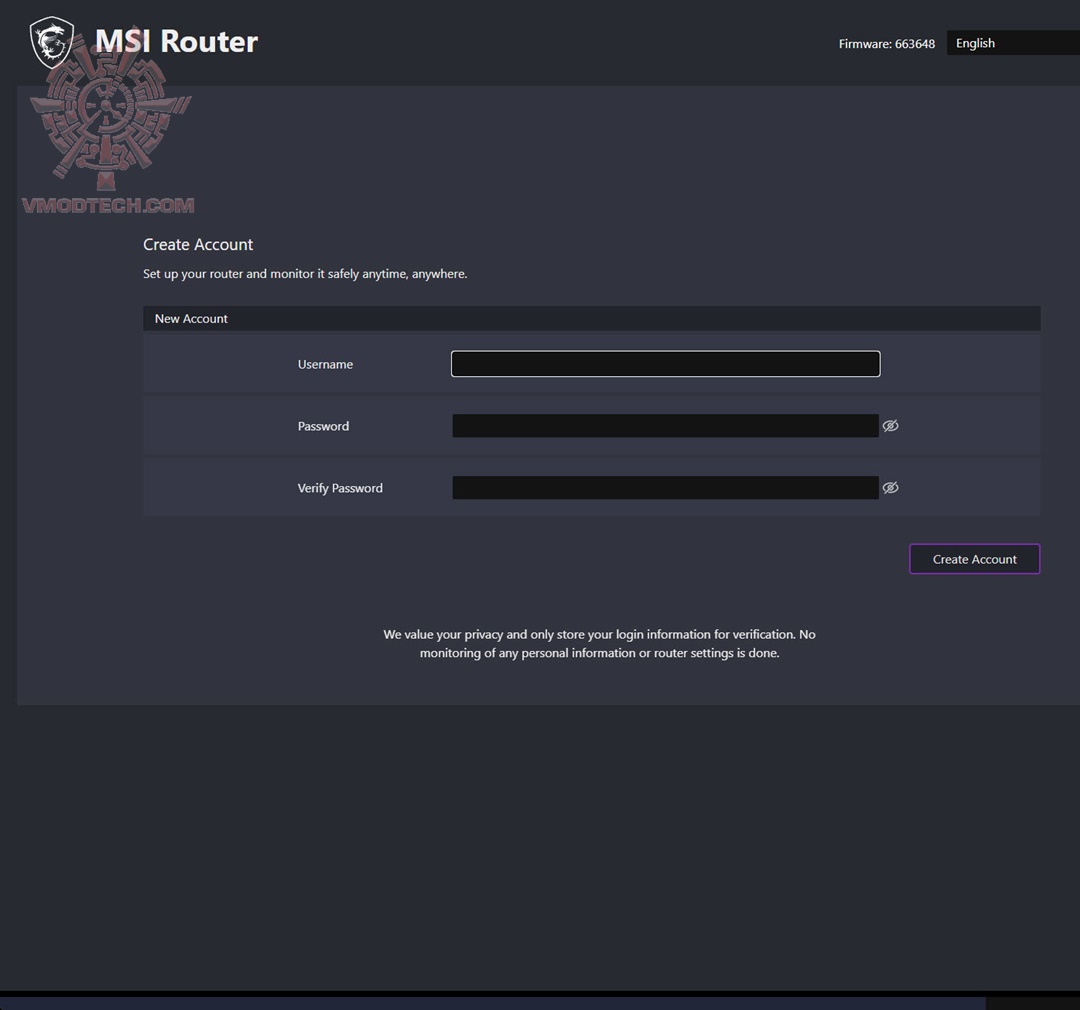1080x1010 pixels.
Task: Click the privacy notice text
Action: [599, 643]
